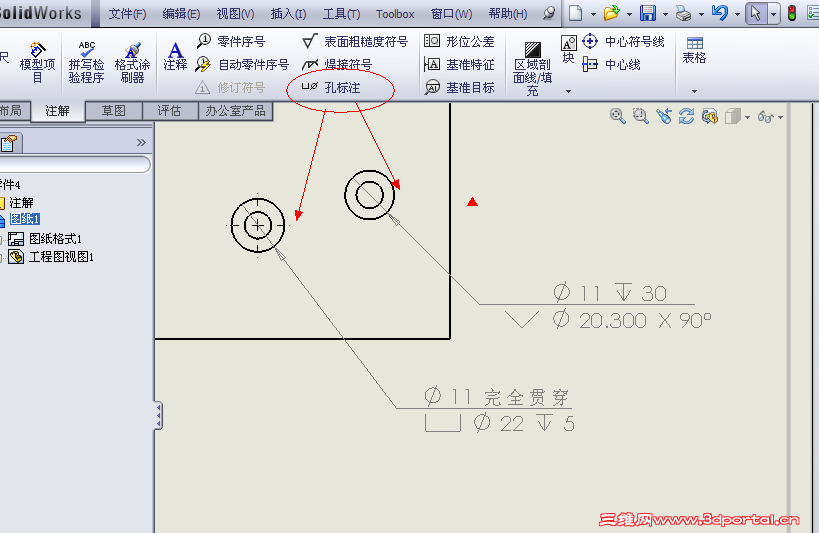This screenshot has height=533, width=819.
Task: Add Geometric Tolerance (形位公差)
Action: (x=459, y=41)
